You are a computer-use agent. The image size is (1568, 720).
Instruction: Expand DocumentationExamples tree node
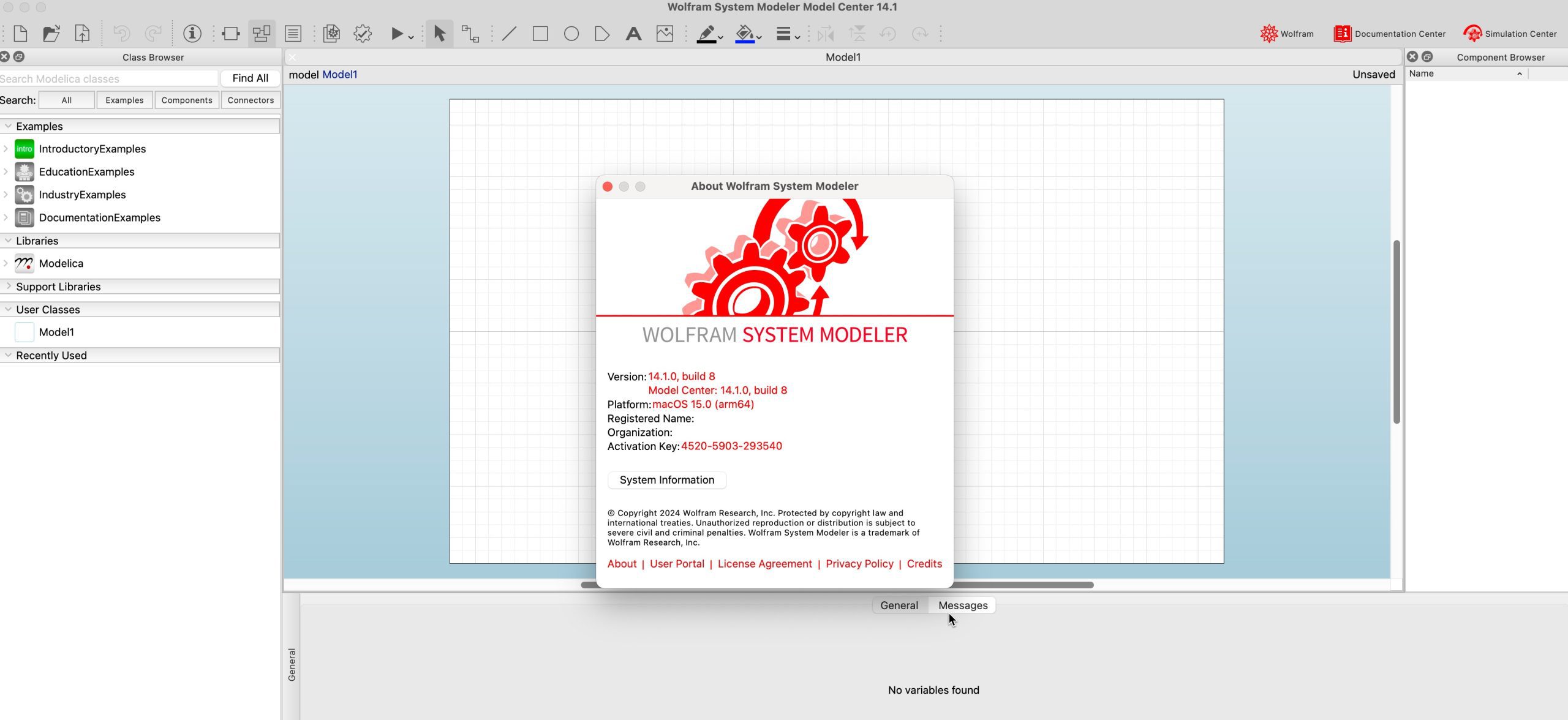(x=6, y=217)
